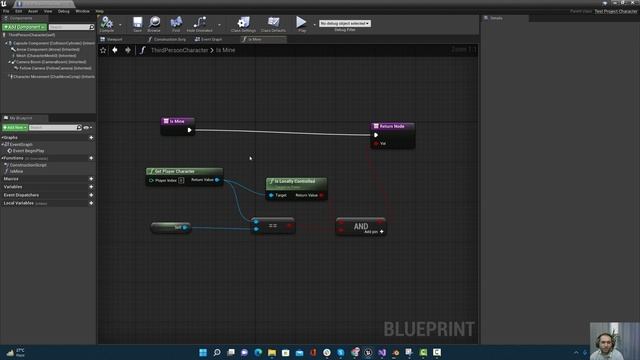The width and height of the screenshot is (640, 360).
Task: Open Add New dropdown in My Blueprint
Action: (x=15, y=127)
